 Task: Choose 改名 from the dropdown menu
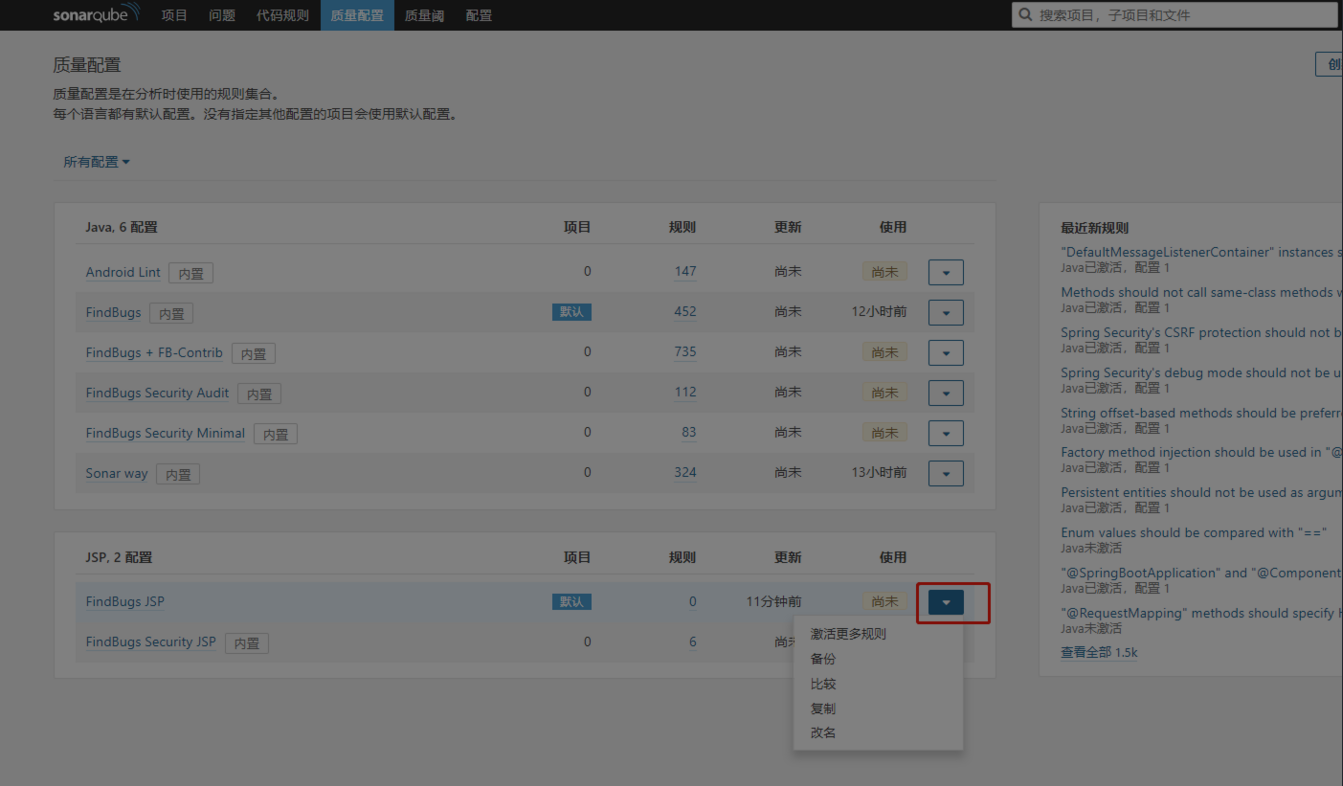823,732
